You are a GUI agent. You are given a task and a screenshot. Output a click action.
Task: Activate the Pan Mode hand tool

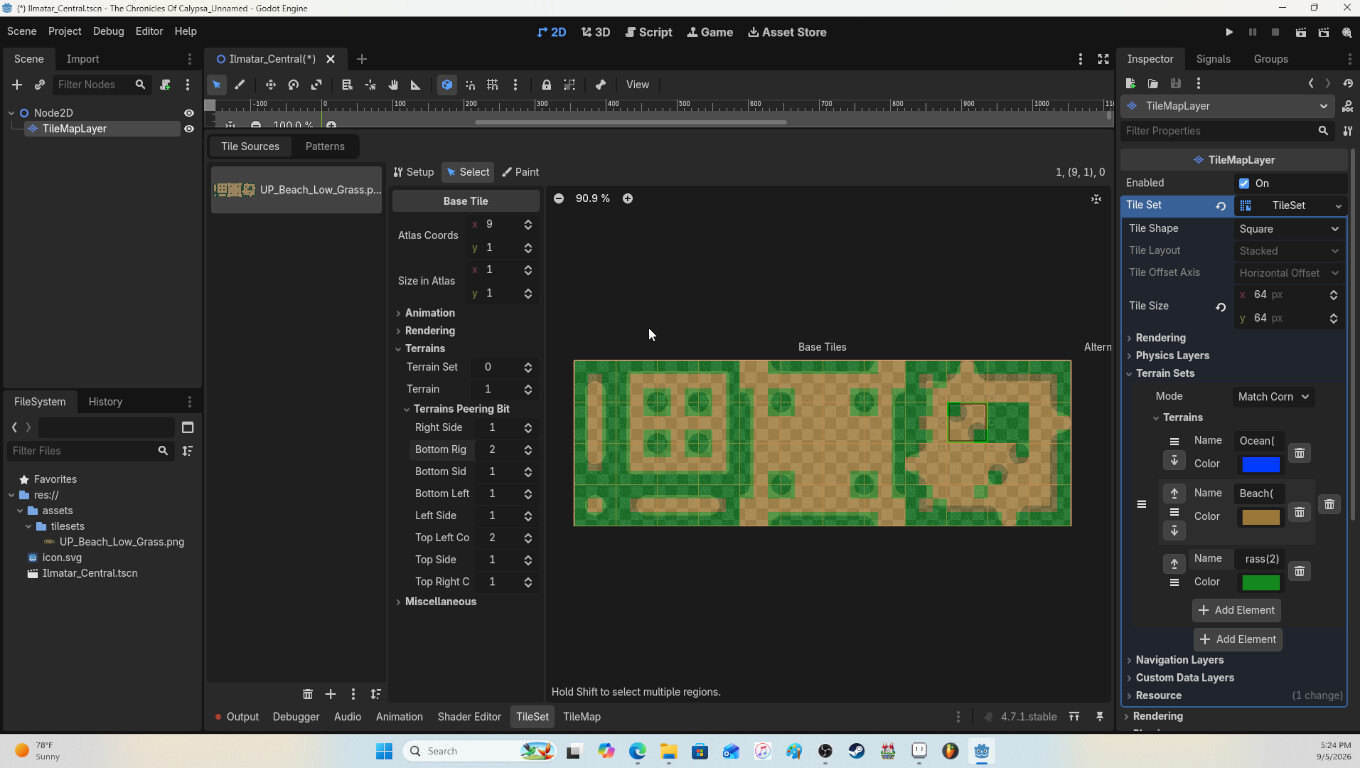[393, 85]
